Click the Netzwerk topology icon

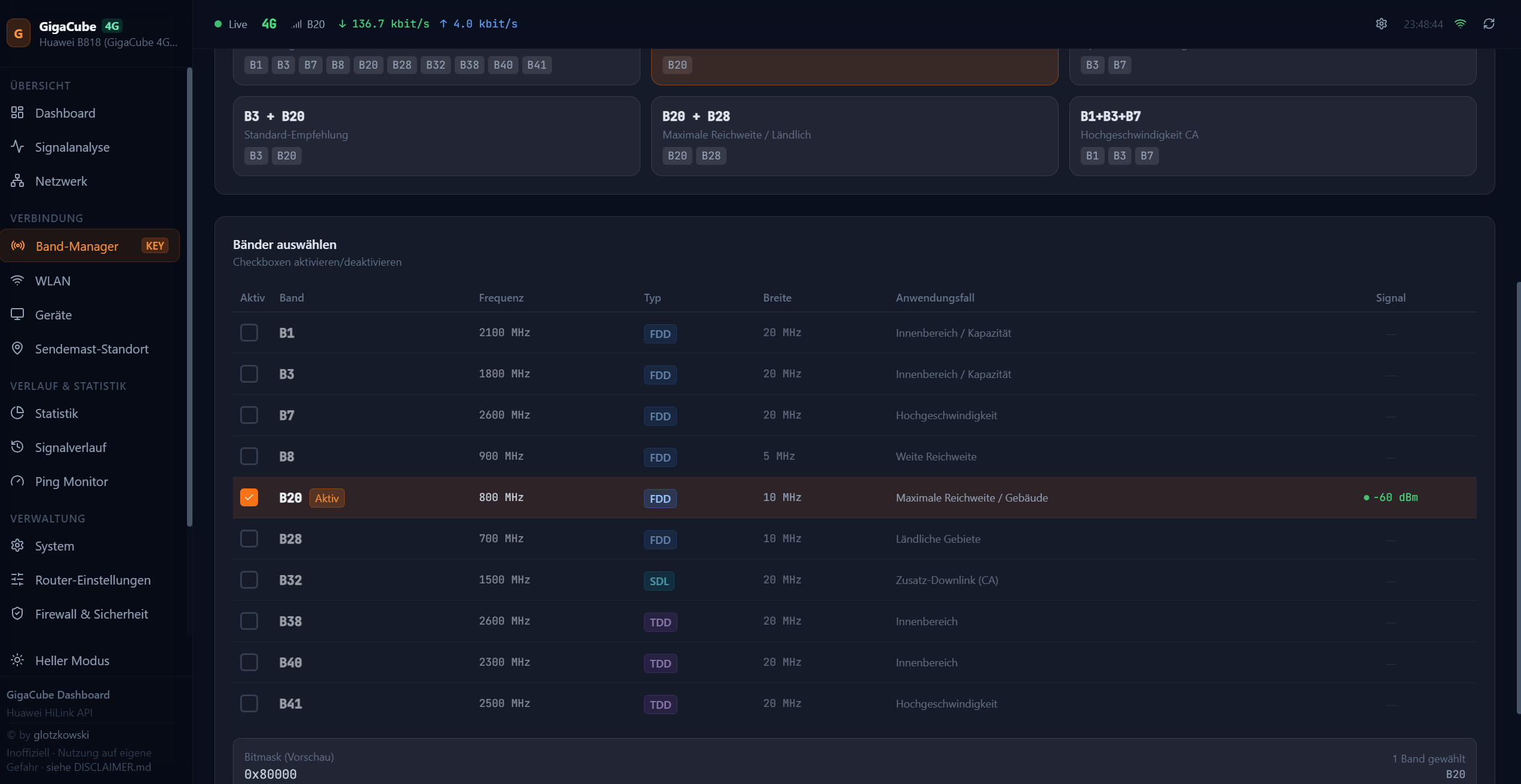17,180
